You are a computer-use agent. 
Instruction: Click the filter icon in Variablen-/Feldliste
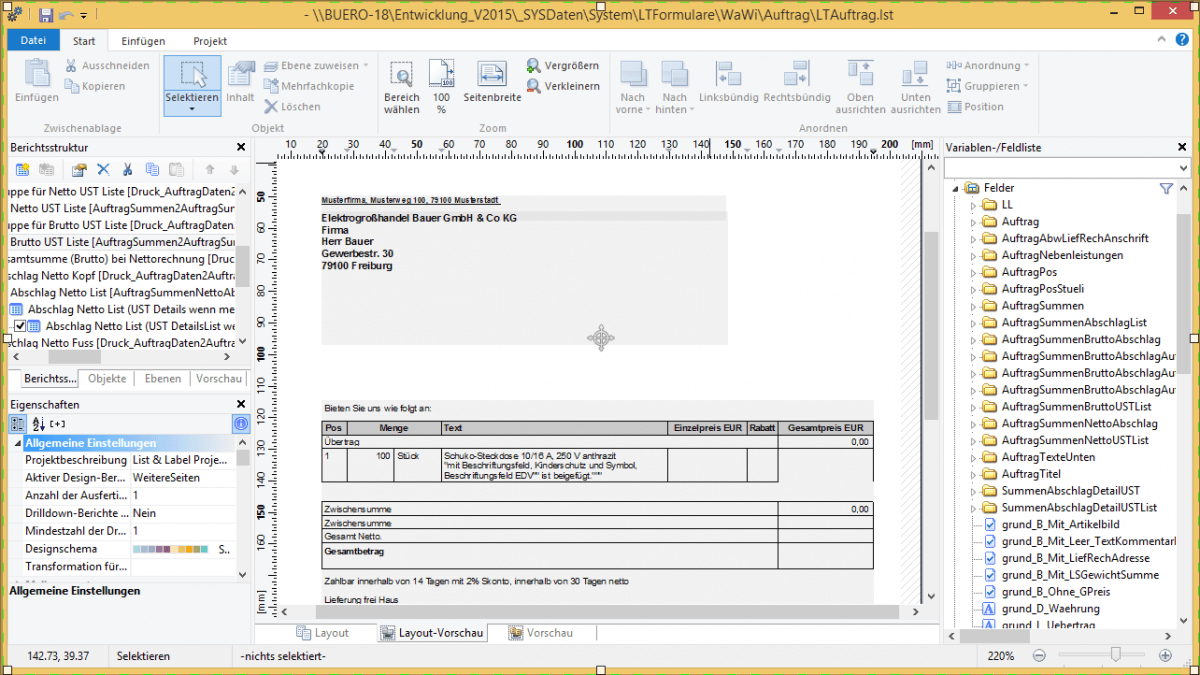tap(1166, 188)
